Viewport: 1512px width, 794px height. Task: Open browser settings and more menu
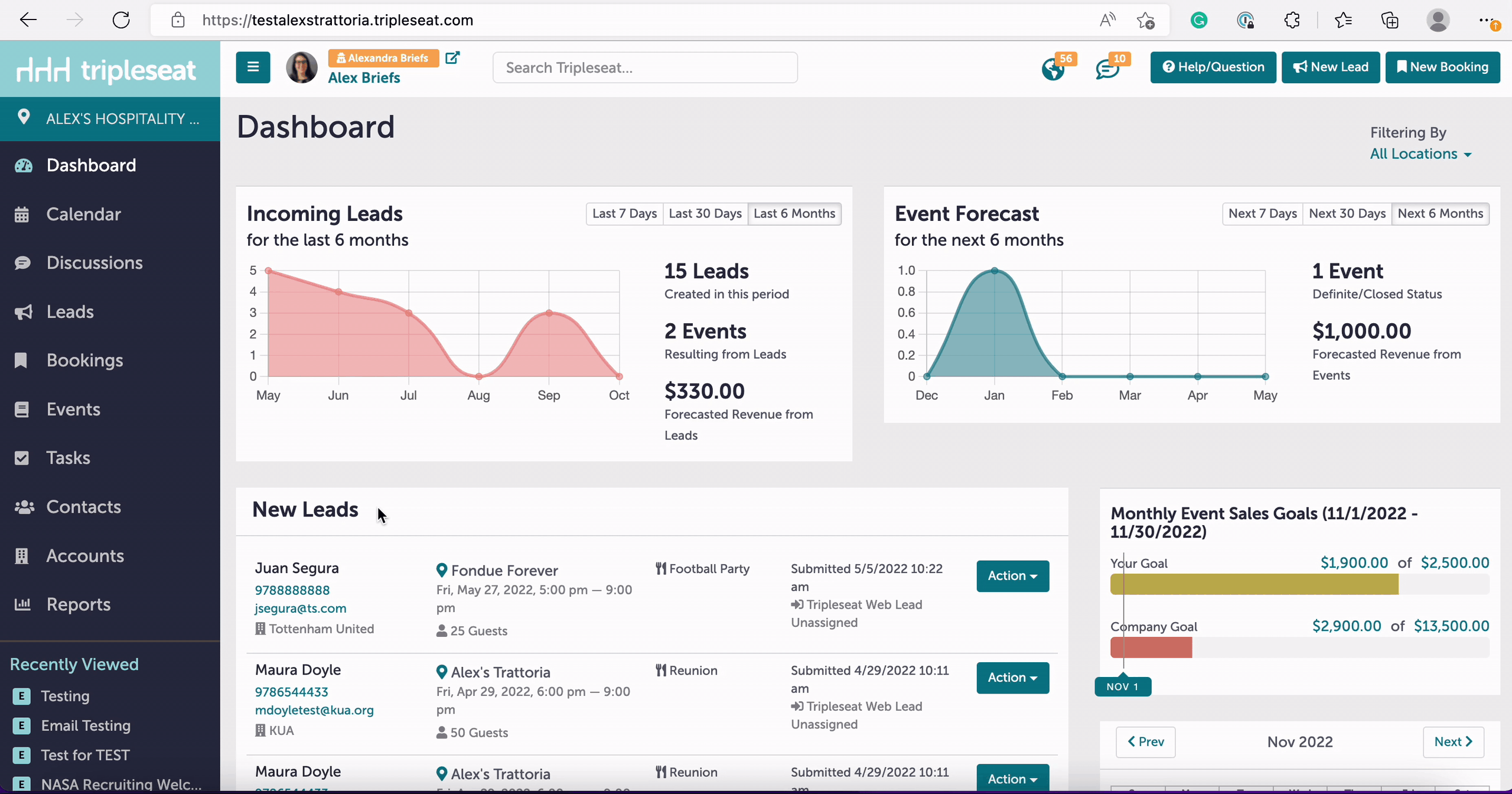click(1488, 21)
